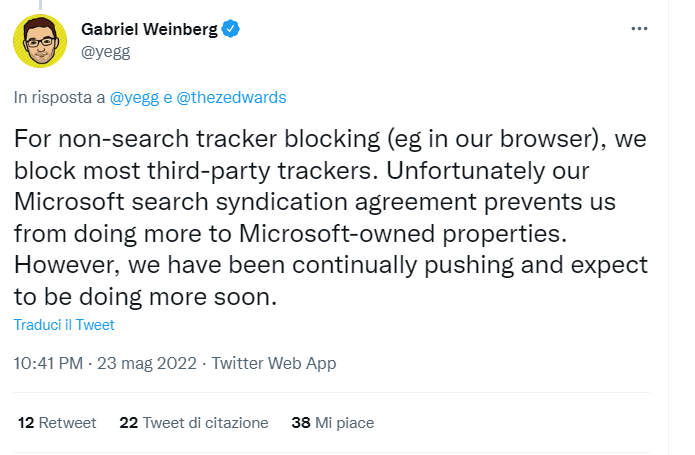Show the 22 Tweet di citazione
This screenshot has height=455, width=695.
(x=194, y=423)
